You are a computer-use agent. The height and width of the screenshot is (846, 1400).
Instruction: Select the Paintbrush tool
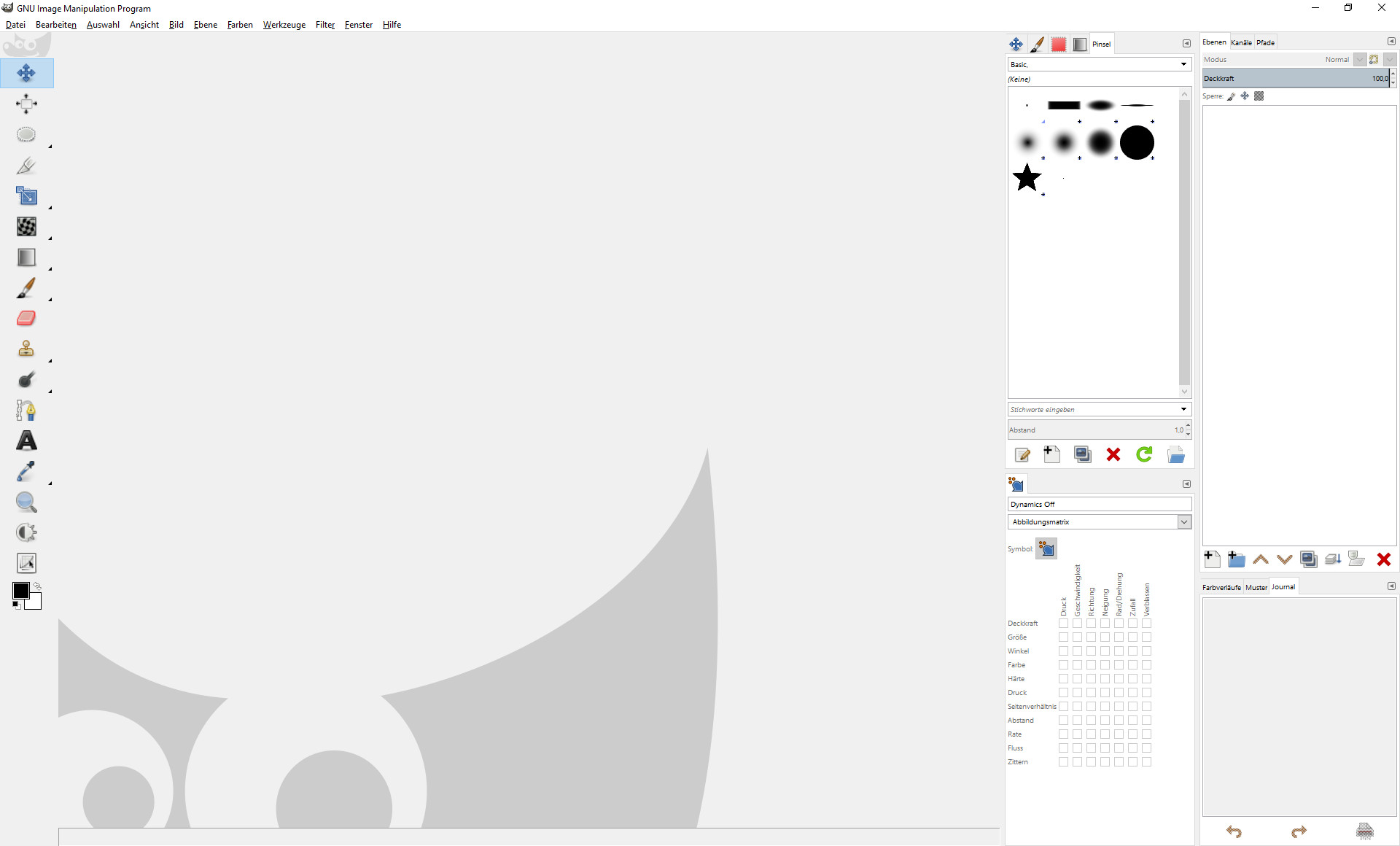(26, 288)
